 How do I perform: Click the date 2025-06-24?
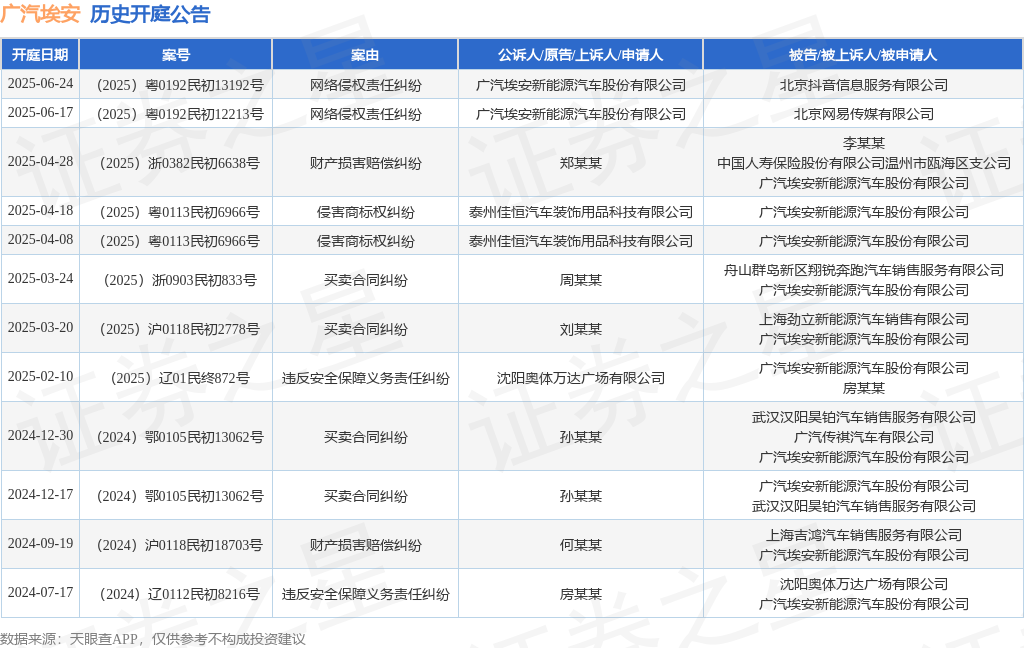tap(40, 84)
